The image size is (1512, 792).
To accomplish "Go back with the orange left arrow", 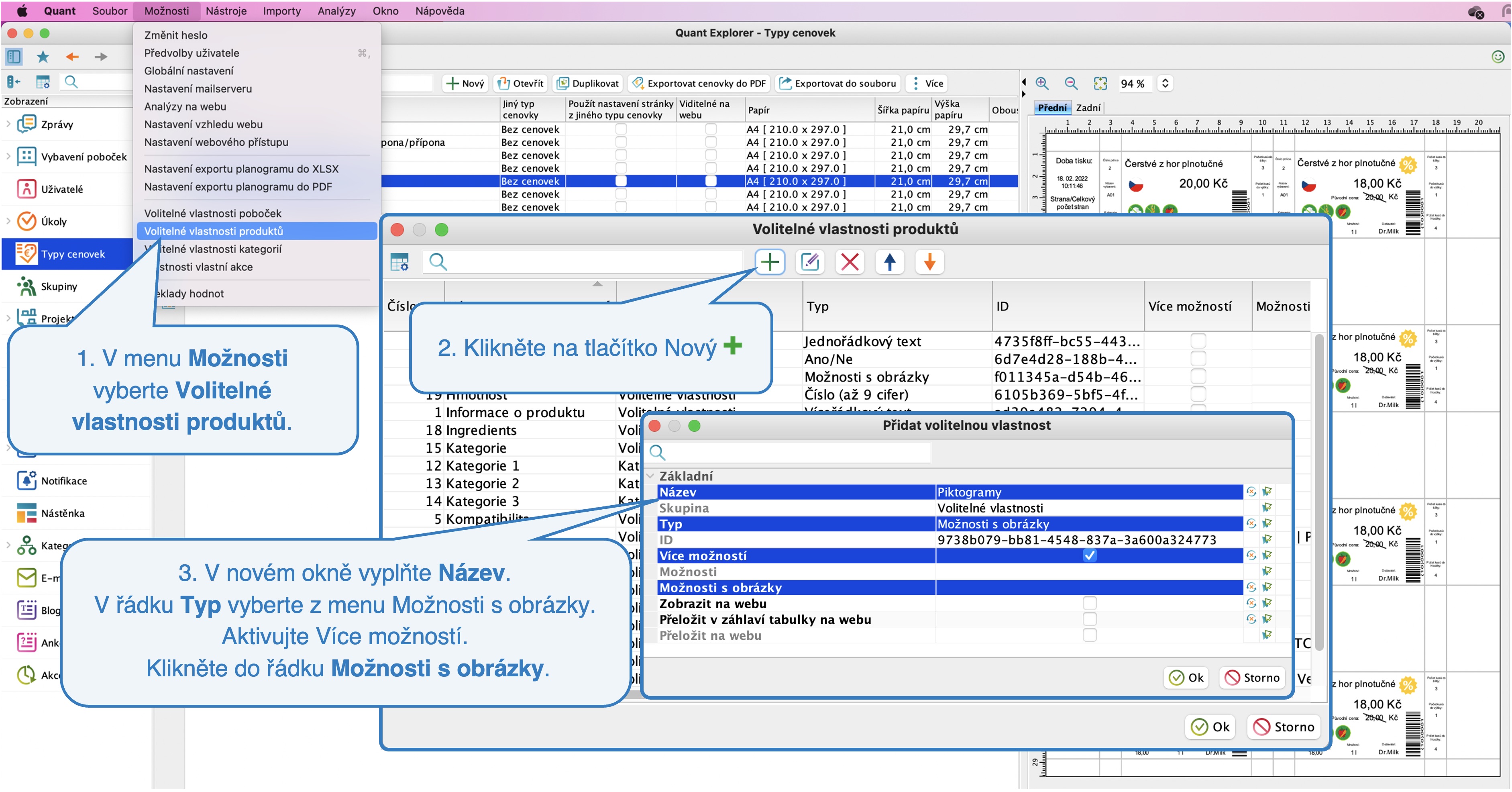I will pos(72,57).
